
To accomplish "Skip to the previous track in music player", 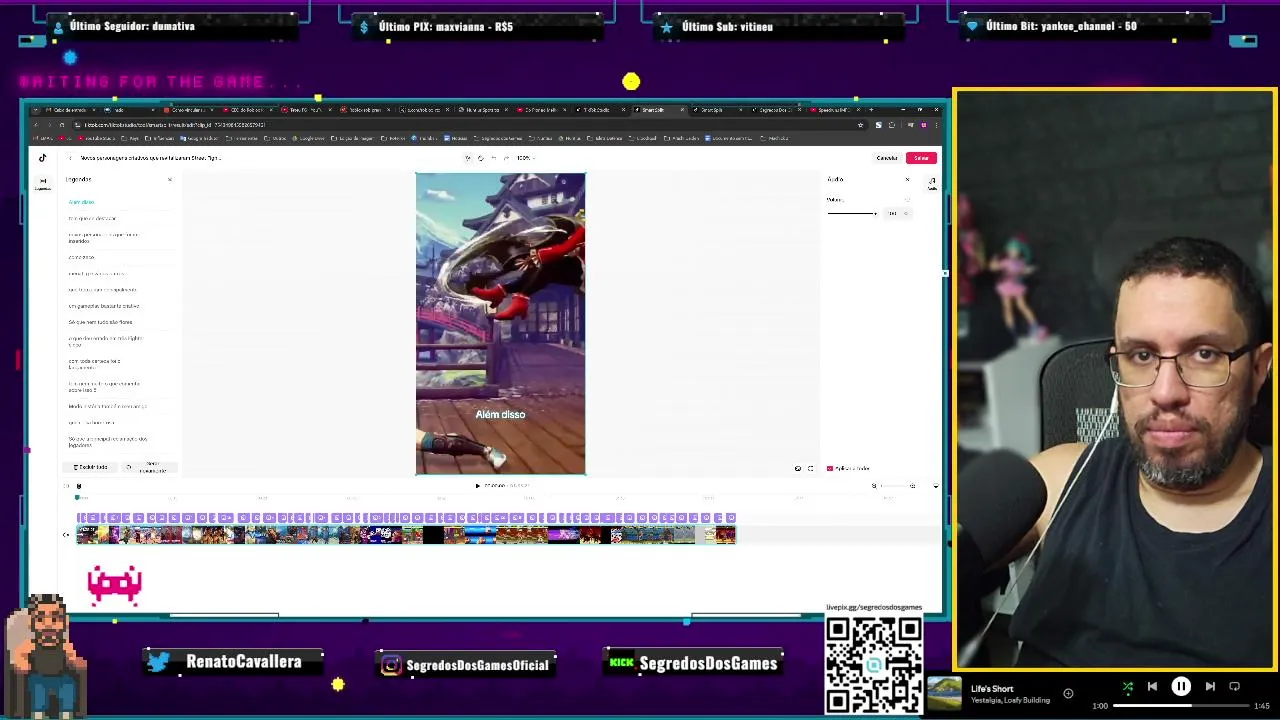I will tap(1152, 687).
